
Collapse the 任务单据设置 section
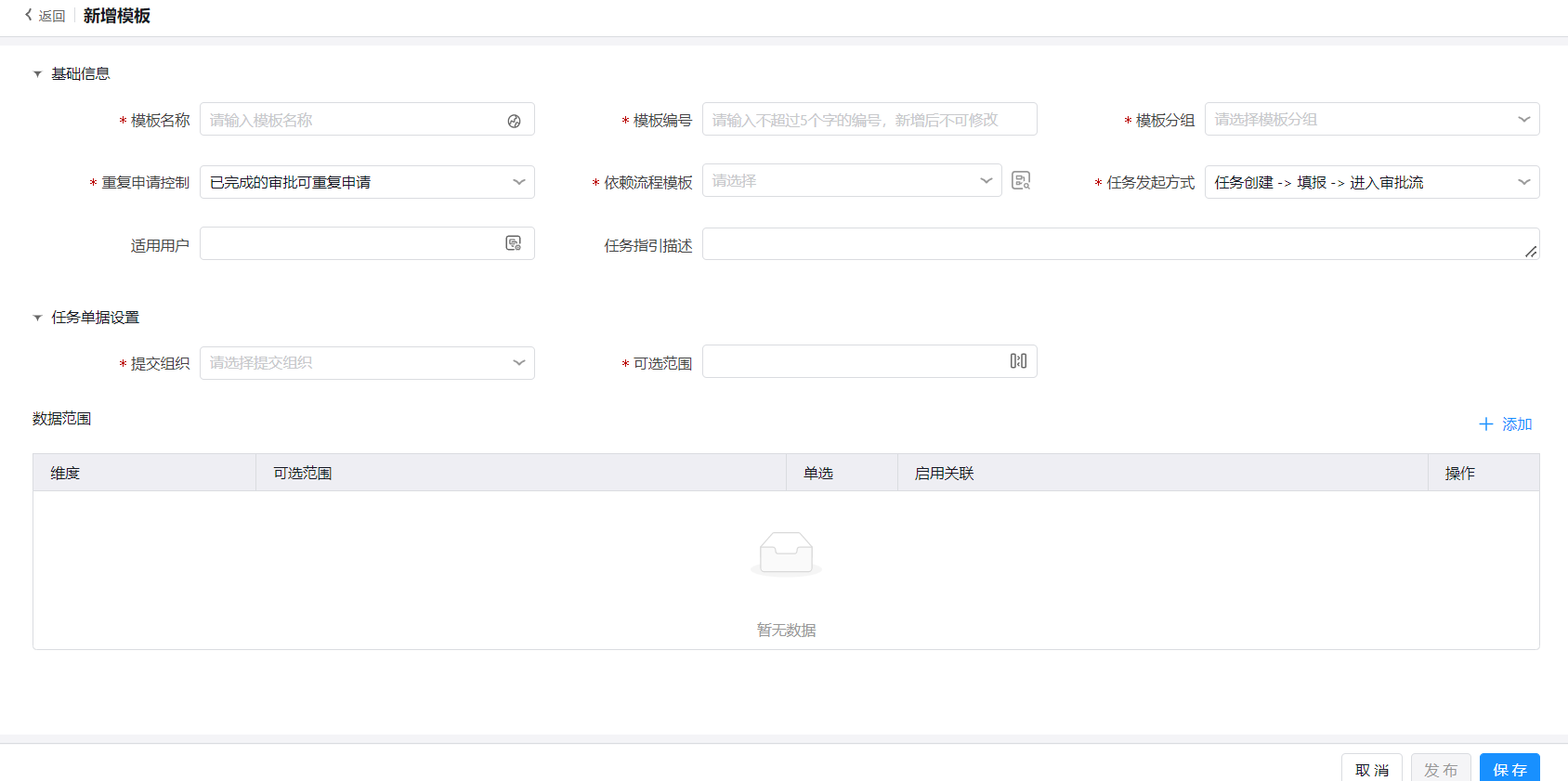click(38, 318)
